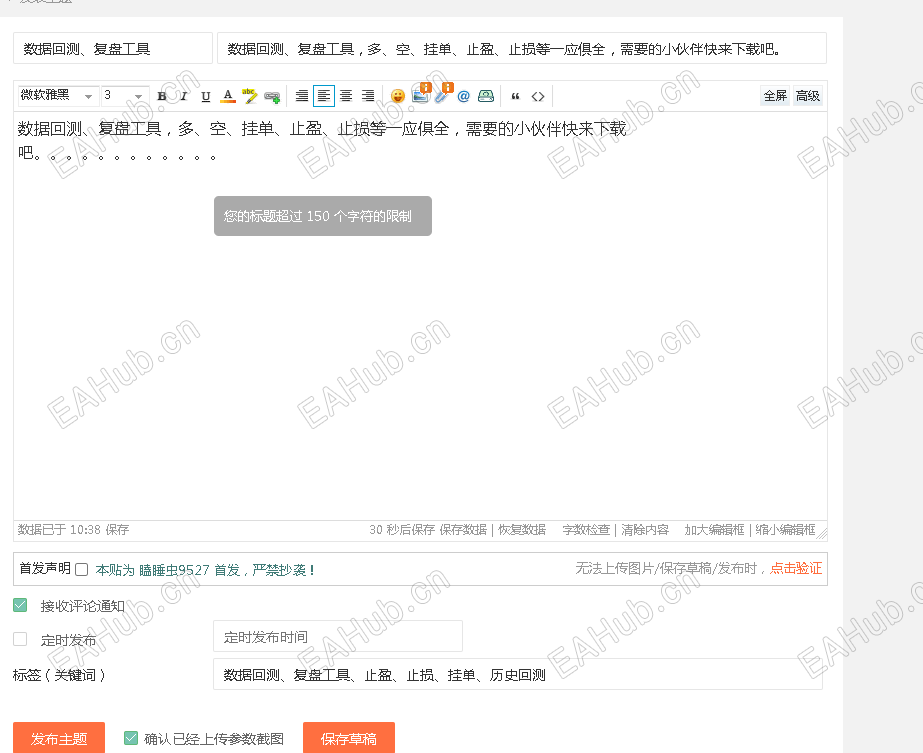The image size is (923, 753).
Task: Toggle bold text formatting
Action: click(162, 96)
